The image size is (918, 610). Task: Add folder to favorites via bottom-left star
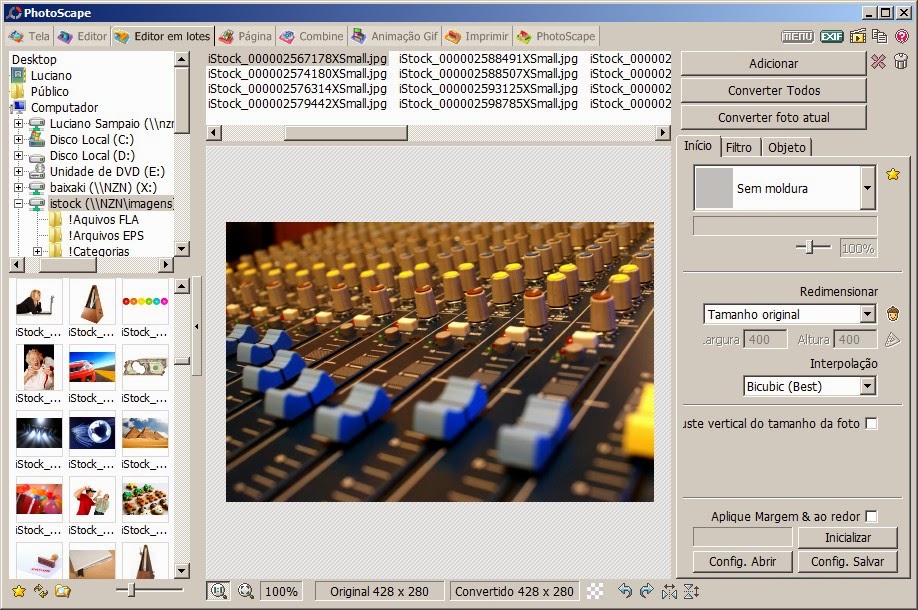[19, 591]
